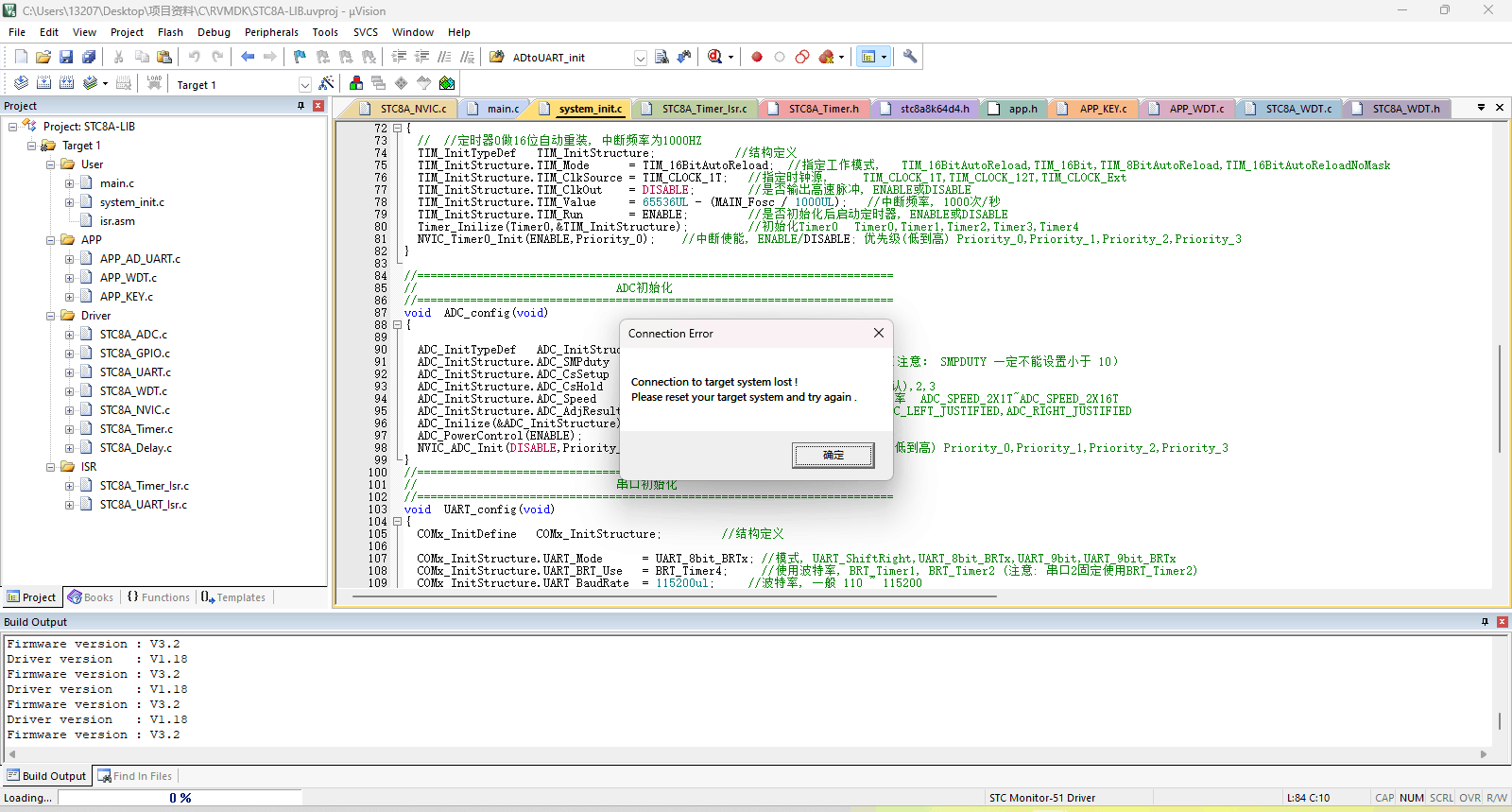The height and width of the screenshot is (812, 1512).
Task: Open the Functions panel tab
Action: pyautogui.click(x=159, y=597)
